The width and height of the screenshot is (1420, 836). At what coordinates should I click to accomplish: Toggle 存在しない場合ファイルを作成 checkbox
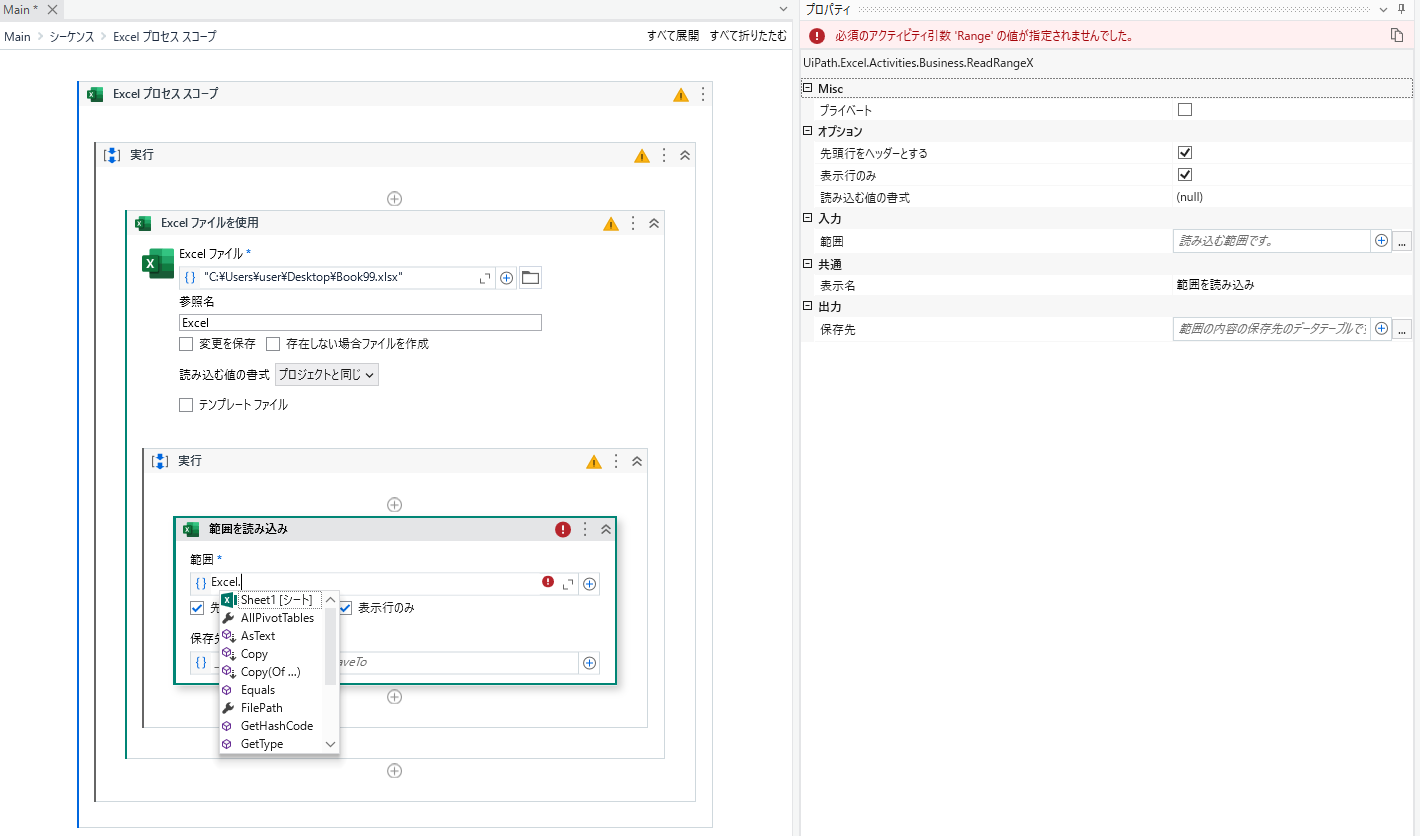273,344
